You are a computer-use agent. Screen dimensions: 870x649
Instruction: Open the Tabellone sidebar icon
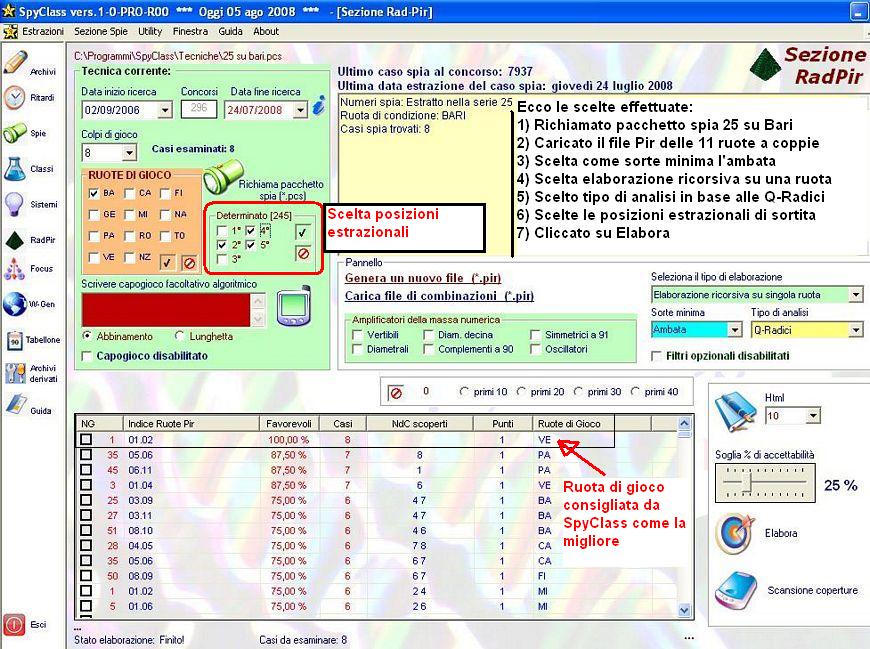(14, 340)
